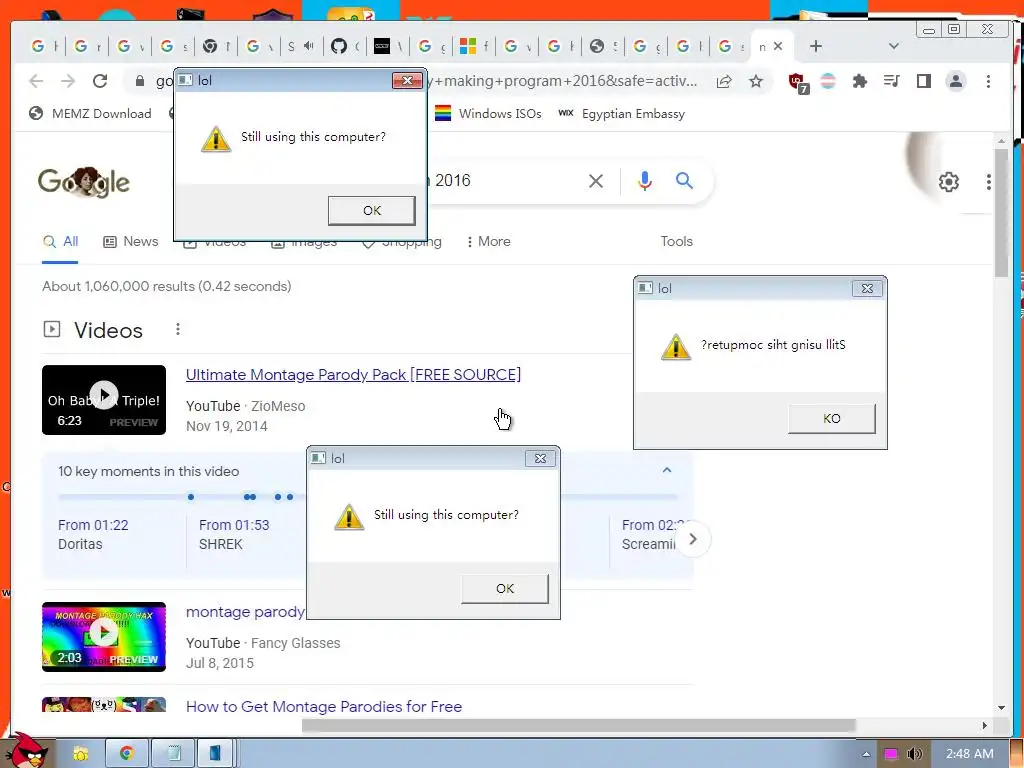Open search Tools

click(676, 242)
